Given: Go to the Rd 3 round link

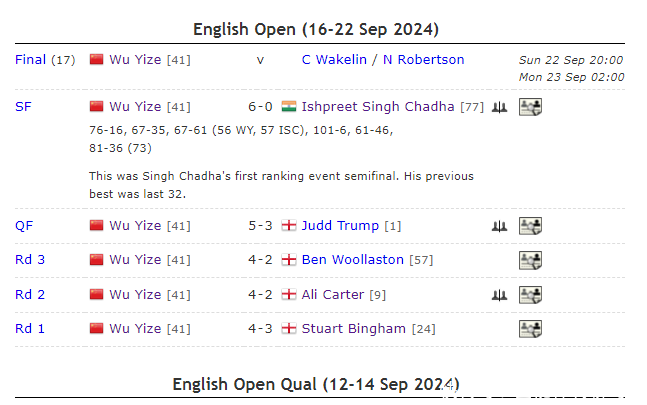Looking at the screenshot, I should [31, 260].
